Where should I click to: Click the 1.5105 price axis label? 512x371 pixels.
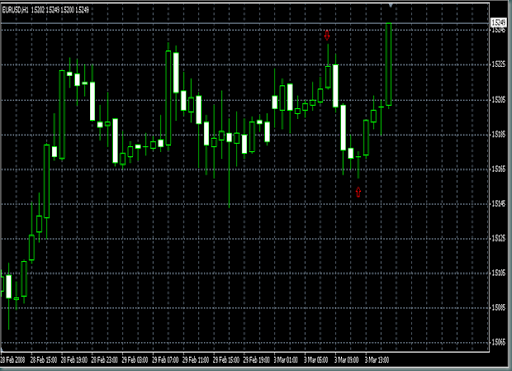click(x=498, y=273)
